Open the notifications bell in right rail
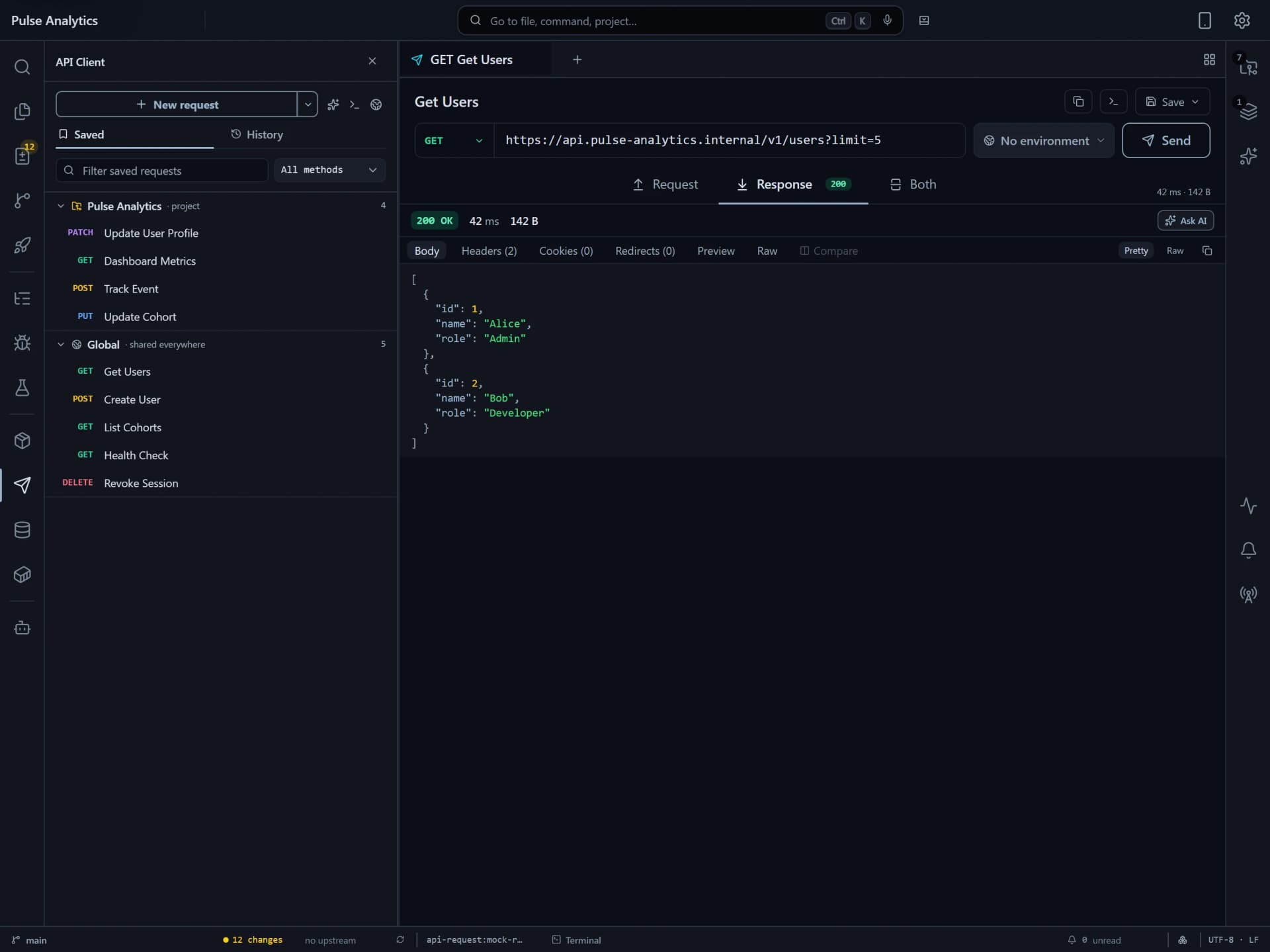Viewport: 1270px width, 952px height. coord(1248,550)
